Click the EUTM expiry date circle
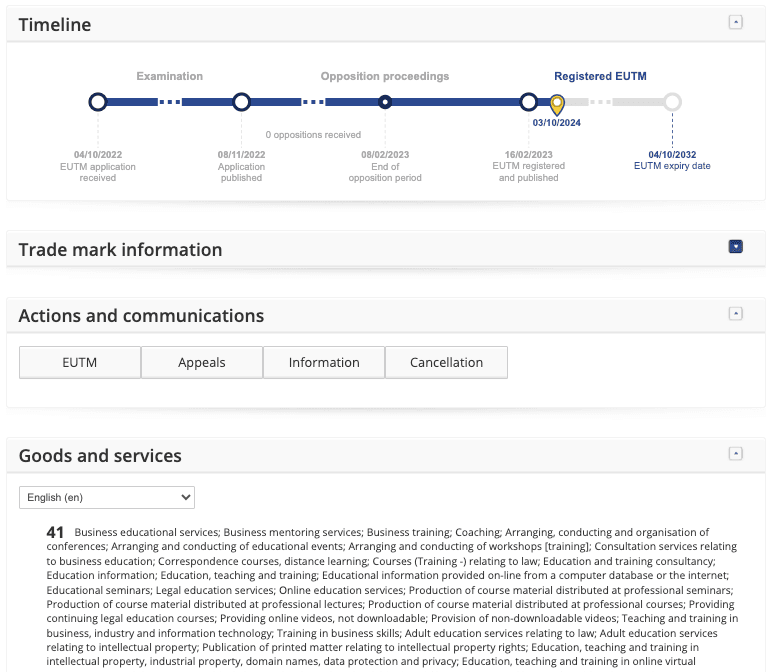 (672, 102)
